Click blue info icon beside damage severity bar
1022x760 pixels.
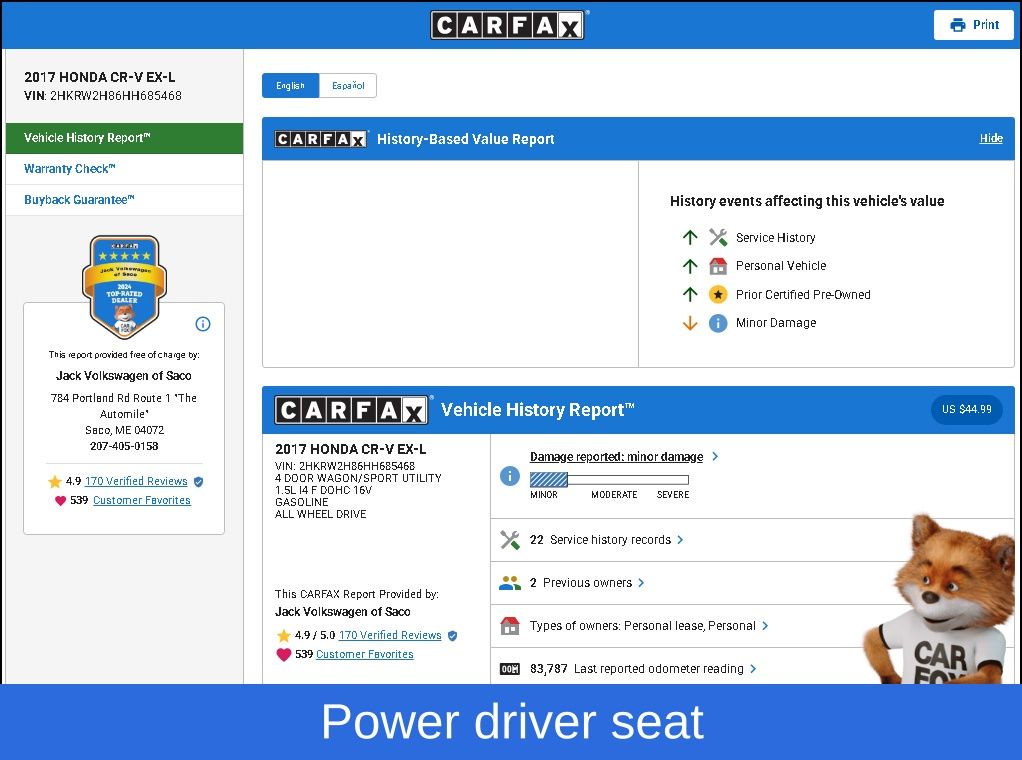(x=510, y=476)
